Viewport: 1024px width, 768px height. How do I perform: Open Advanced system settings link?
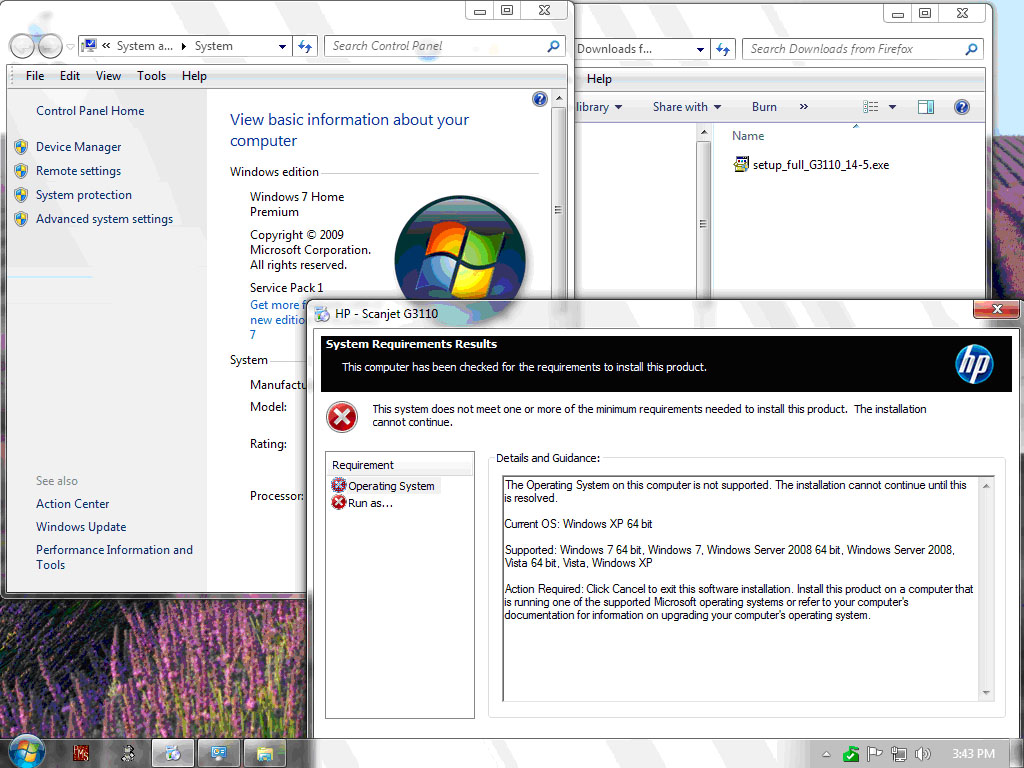pos(104,219)
